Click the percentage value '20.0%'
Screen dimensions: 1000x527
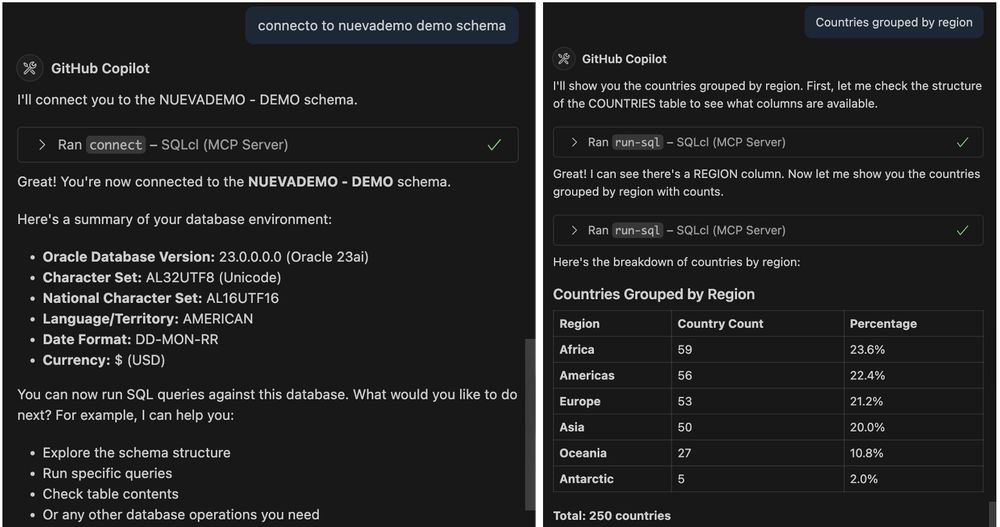pyautogui.click(x=867, y=427)
